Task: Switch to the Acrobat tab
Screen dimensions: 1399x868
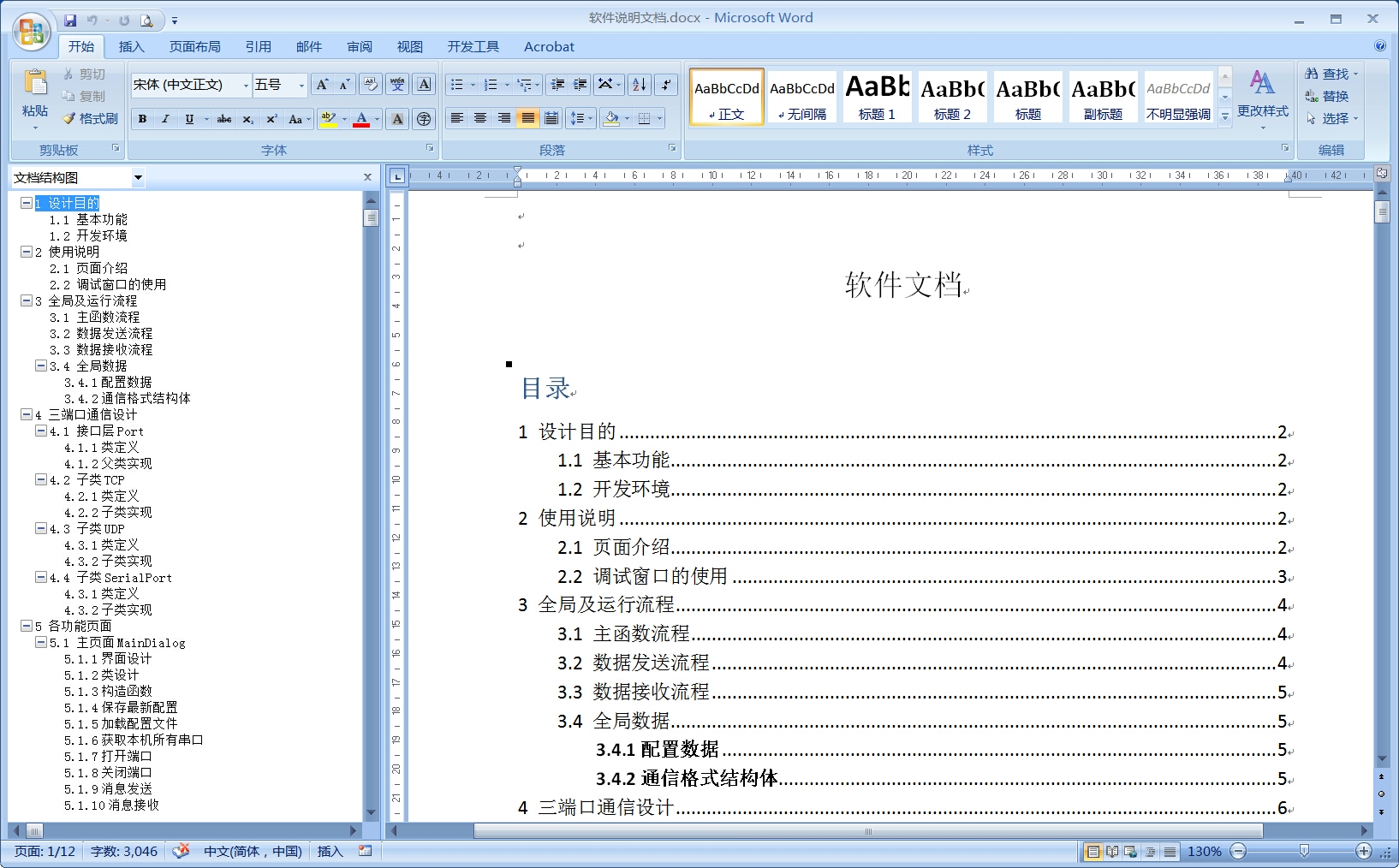Action: (x=549, y=46)
